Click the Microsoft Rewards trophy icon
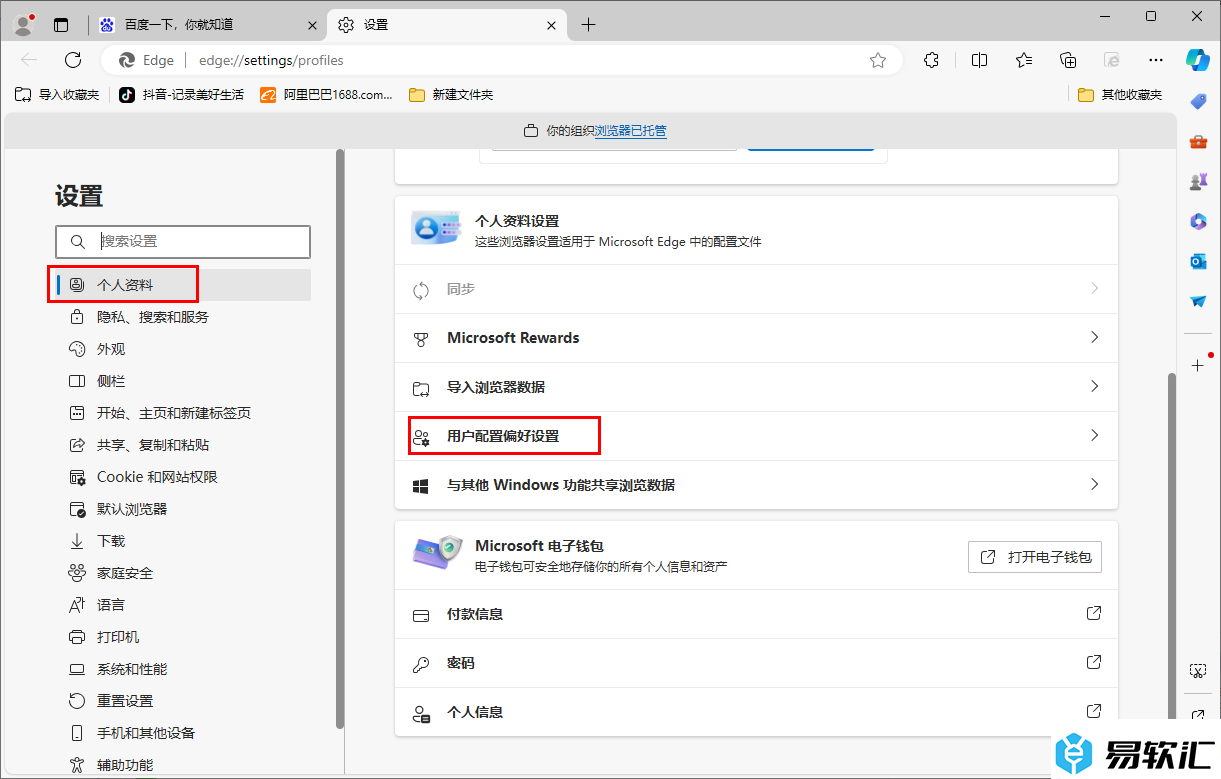 pyautogui.click(x=421, y=339)
